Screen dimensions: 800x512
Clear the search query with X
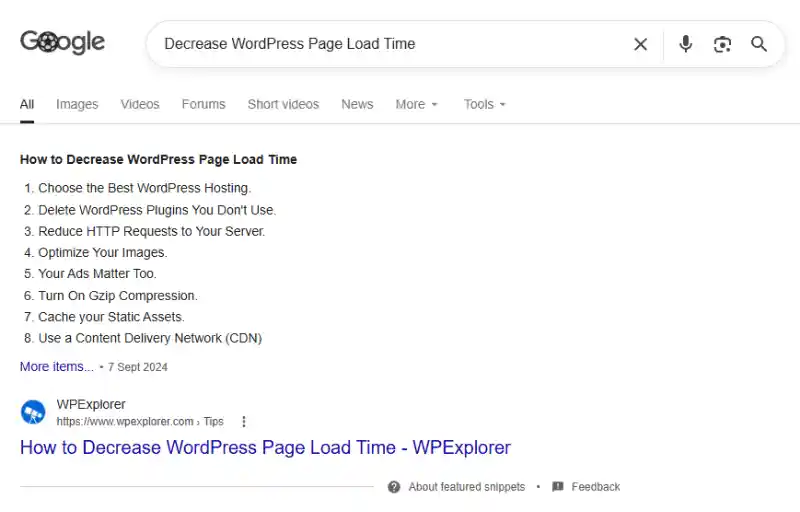click(x=640, y=44)
